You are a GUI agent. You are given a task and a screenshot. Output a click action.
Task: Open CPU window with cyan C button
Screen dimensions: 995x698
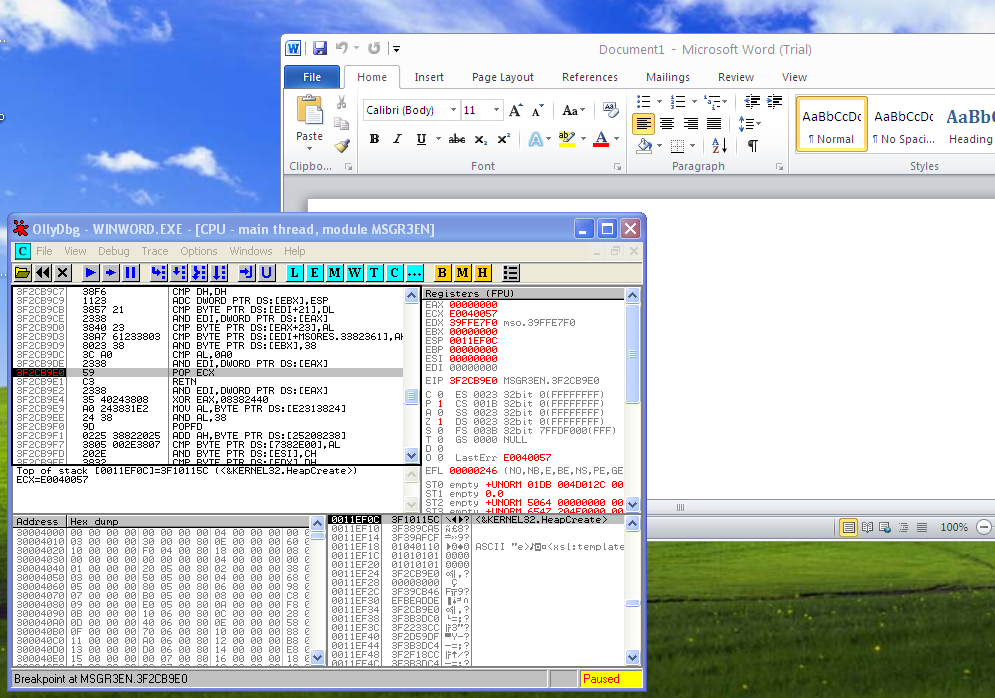[395, 273]
